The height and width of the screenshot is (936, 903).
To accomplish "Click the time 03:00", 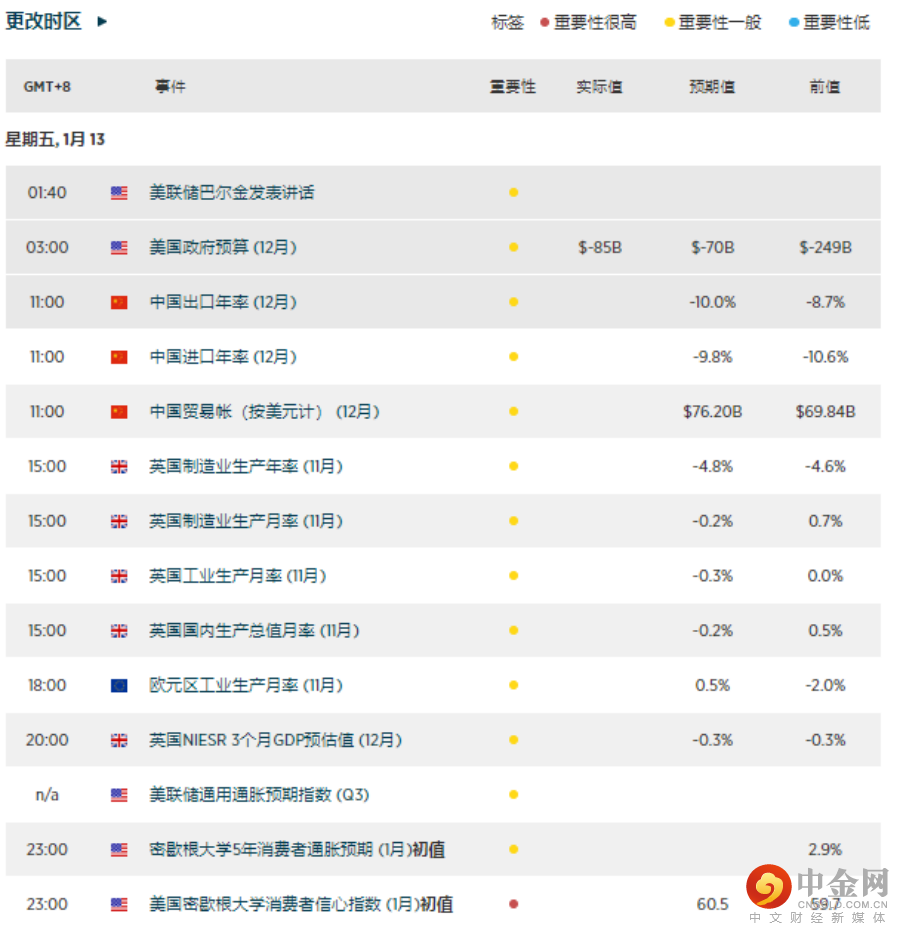I will 47,247.
